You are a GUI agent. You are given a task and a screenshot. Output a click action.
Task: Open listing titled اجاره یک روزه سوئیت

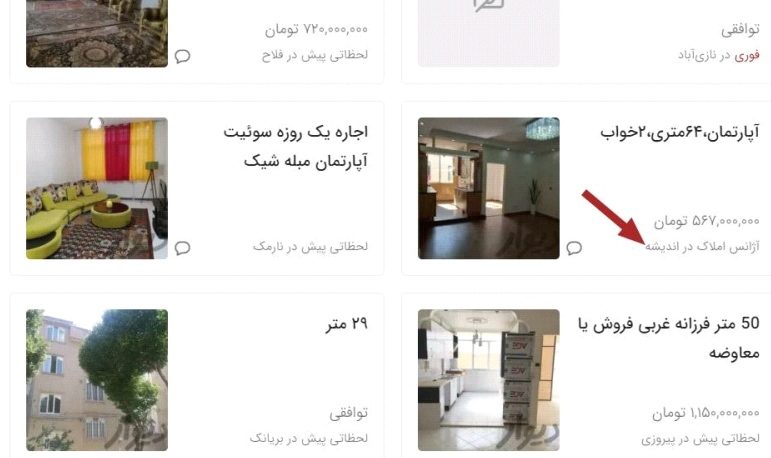296,146
